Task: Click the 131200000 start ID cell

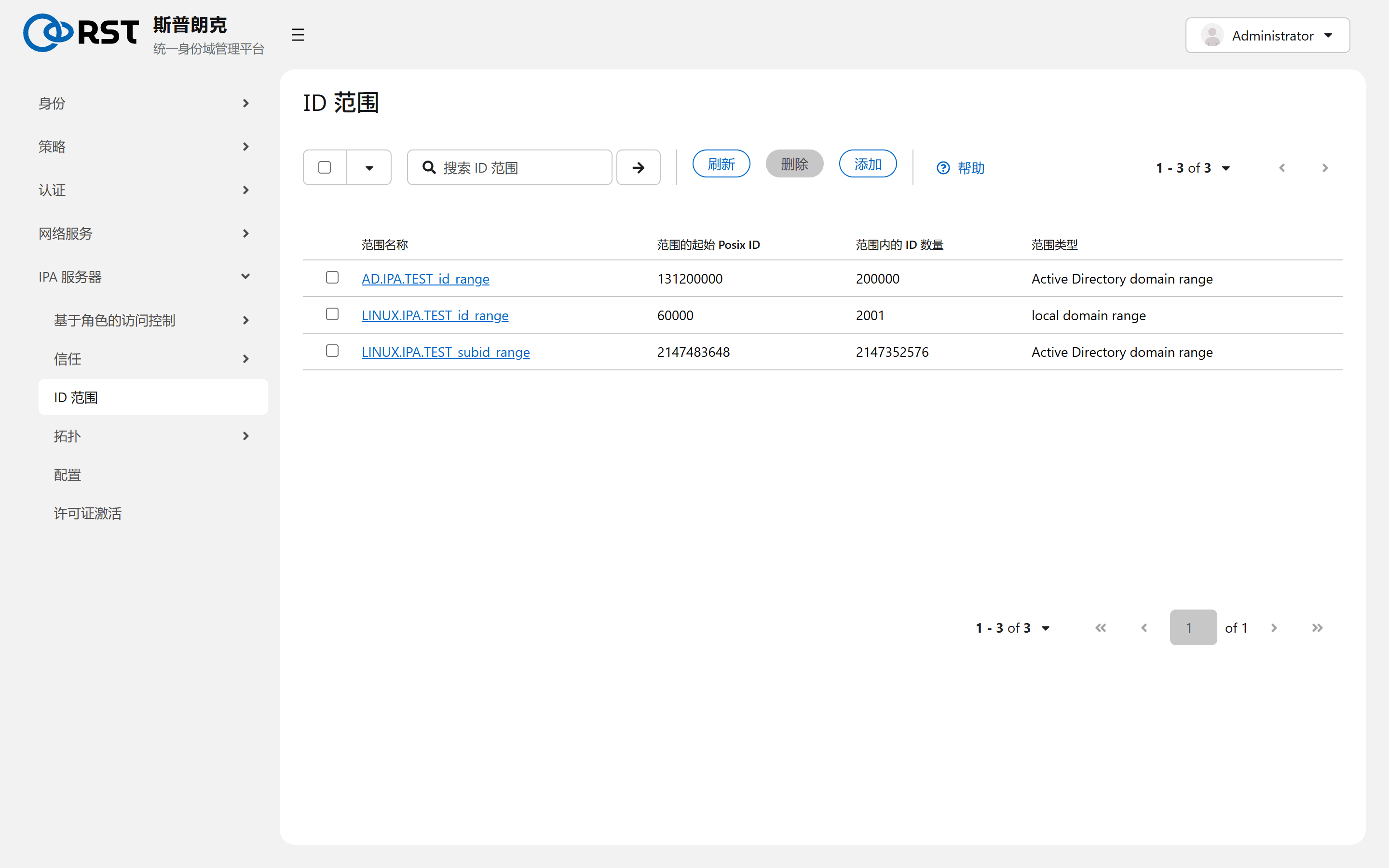Action: coord(690,279)
